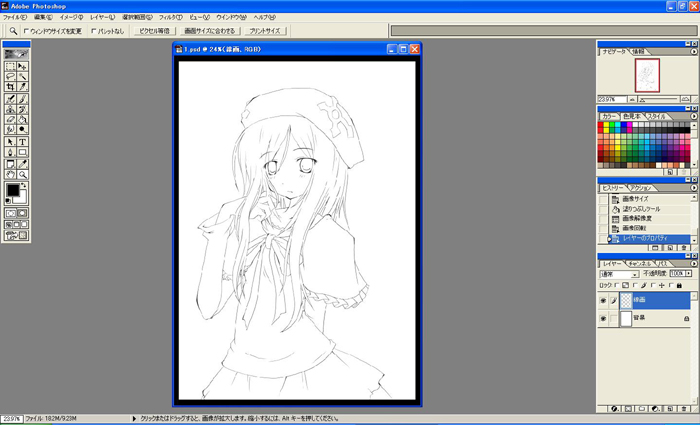The height and width of the screenshot is (425, 700).
Task: Click the 画面サイズに合わせる button
Action: (210, 31)
